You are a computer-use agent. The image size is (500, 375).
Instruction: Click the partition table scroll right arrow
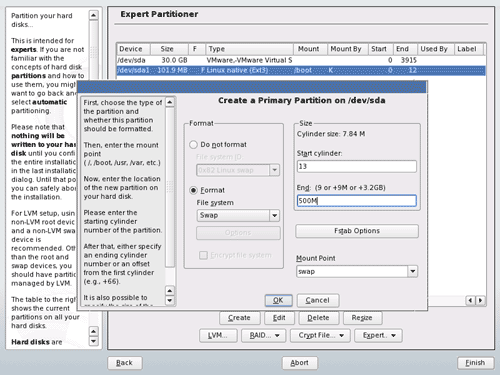[480, 300]
